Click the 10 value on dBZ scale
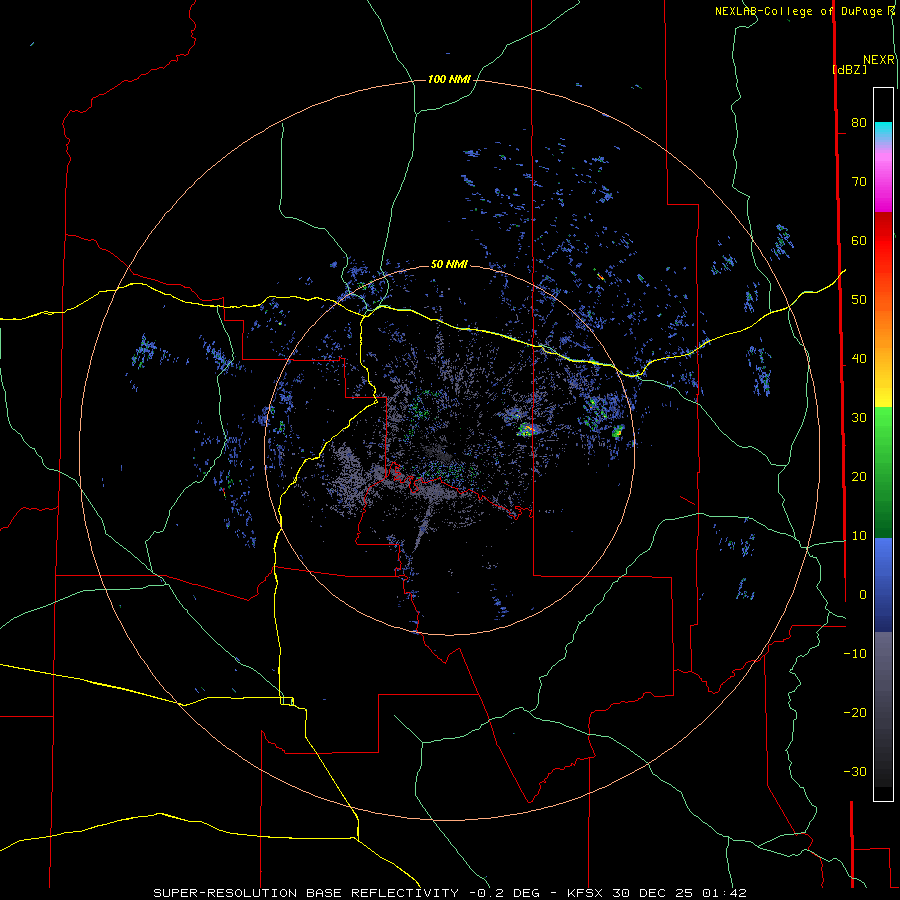This screenshot has height=900, width=900. tap(859, 536)
